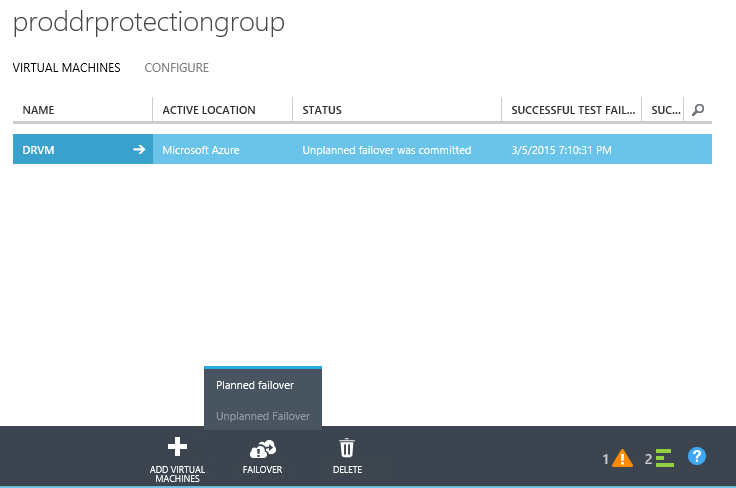
Task: Sort by Successful Test Failover column
Action: [x=572, y=110]
